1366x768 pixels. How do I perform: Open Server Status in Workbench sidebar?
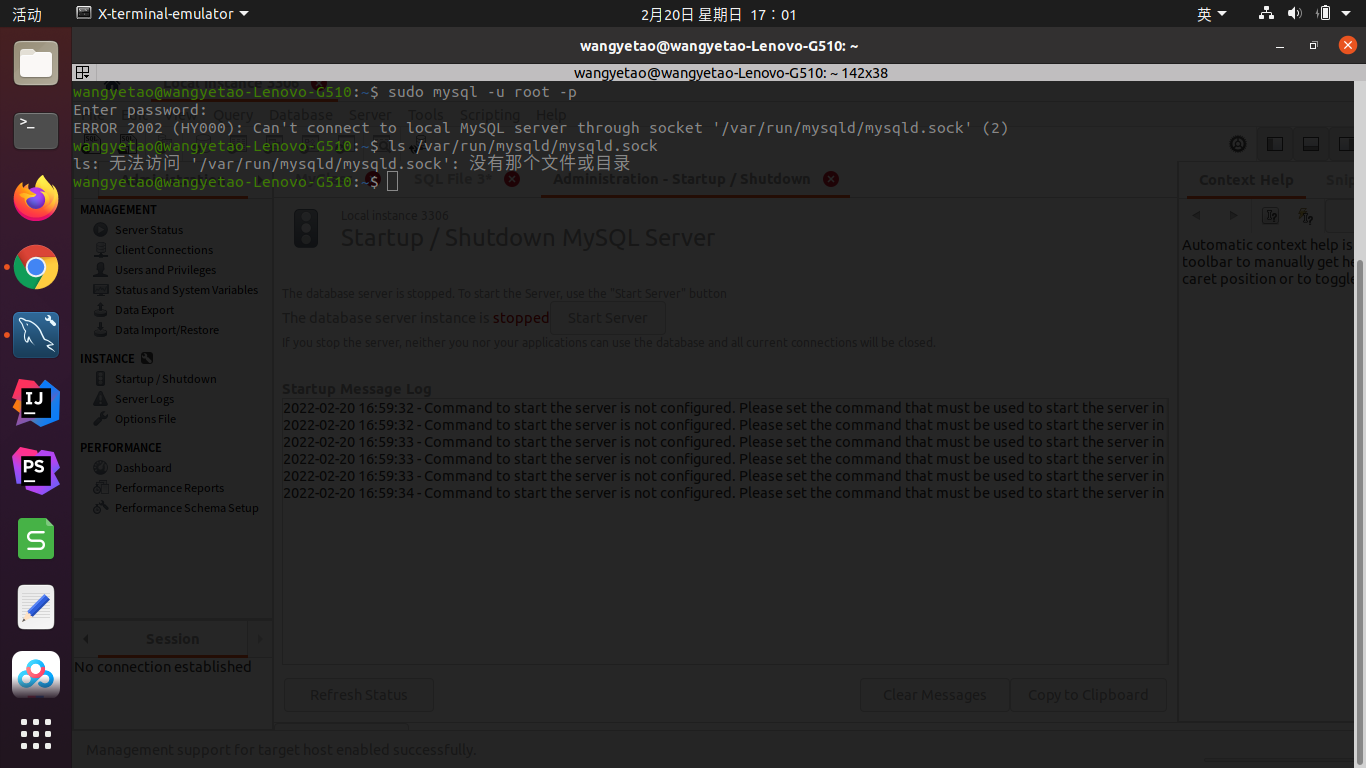tap(149, 230)
